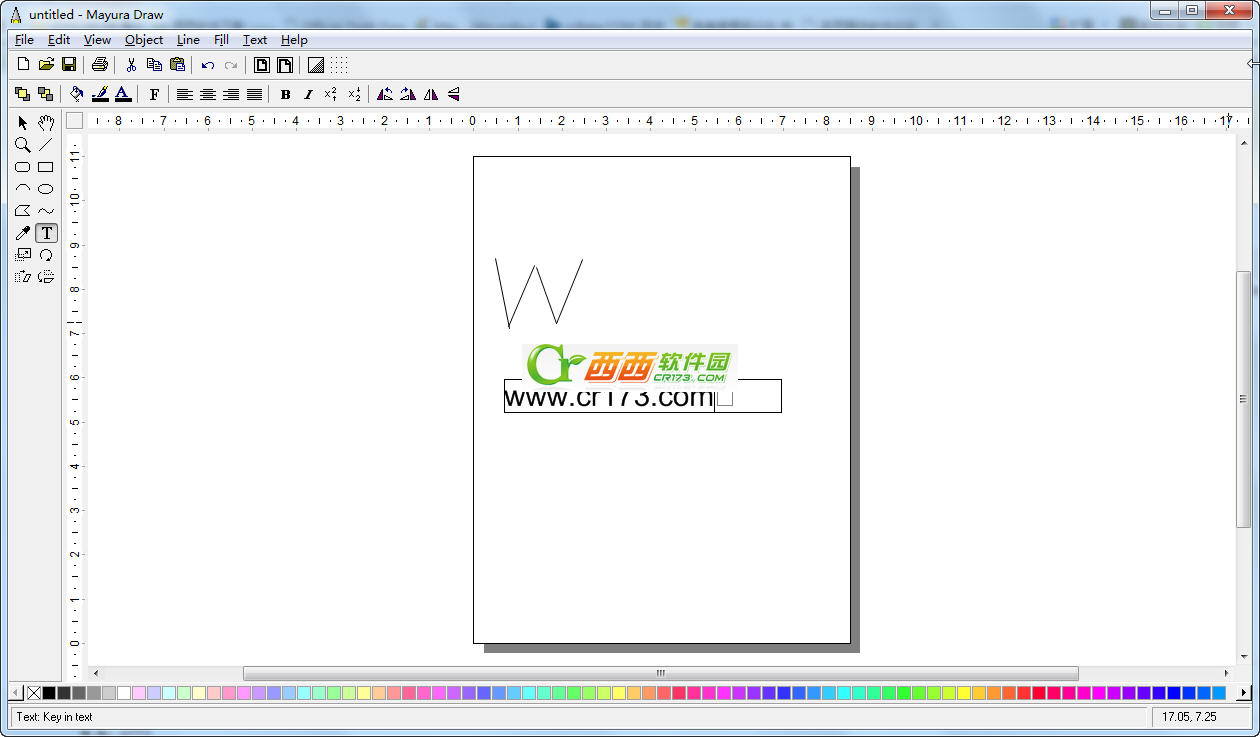Cut selection with the scissors icon

(x=130, y=65)
